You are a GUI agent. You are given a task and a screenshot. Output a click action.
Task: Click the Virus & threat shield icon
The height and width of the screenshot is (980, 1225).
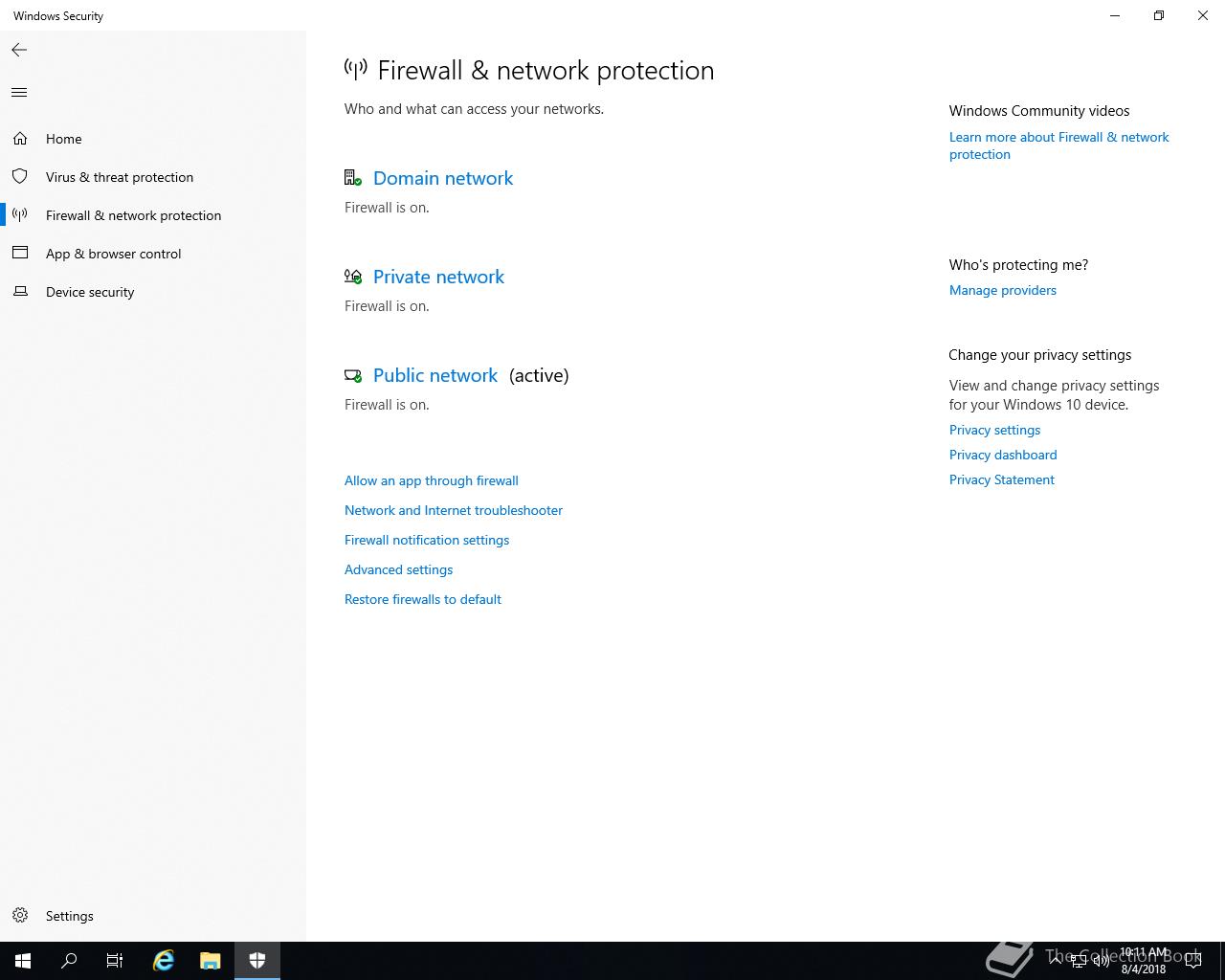(20, 177)
